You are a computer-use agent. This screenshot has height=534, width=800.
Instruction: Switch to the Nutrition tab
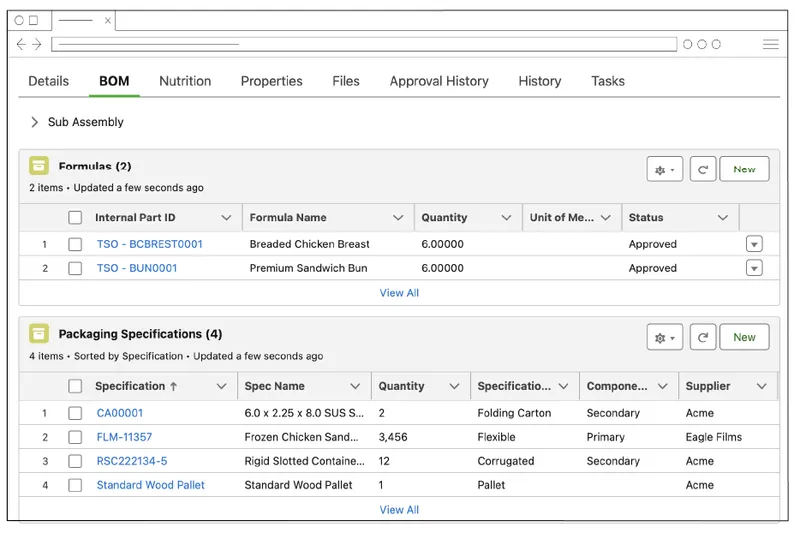point(185,81)
